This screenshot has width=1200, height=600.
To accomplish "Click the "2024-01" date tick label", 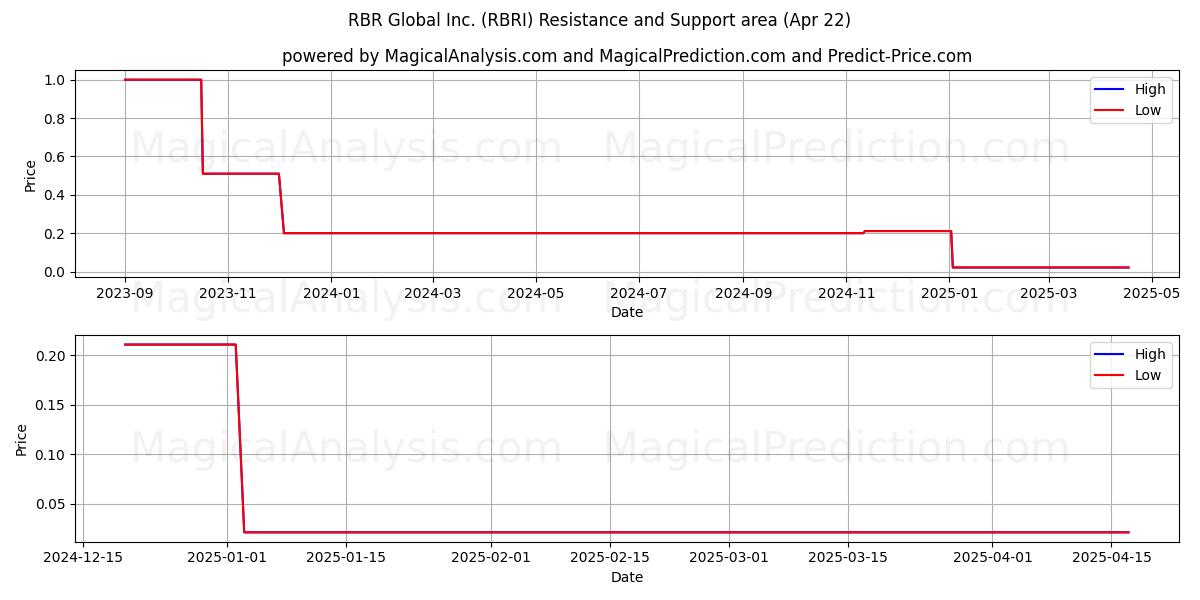I will click(x=331, y=293).
